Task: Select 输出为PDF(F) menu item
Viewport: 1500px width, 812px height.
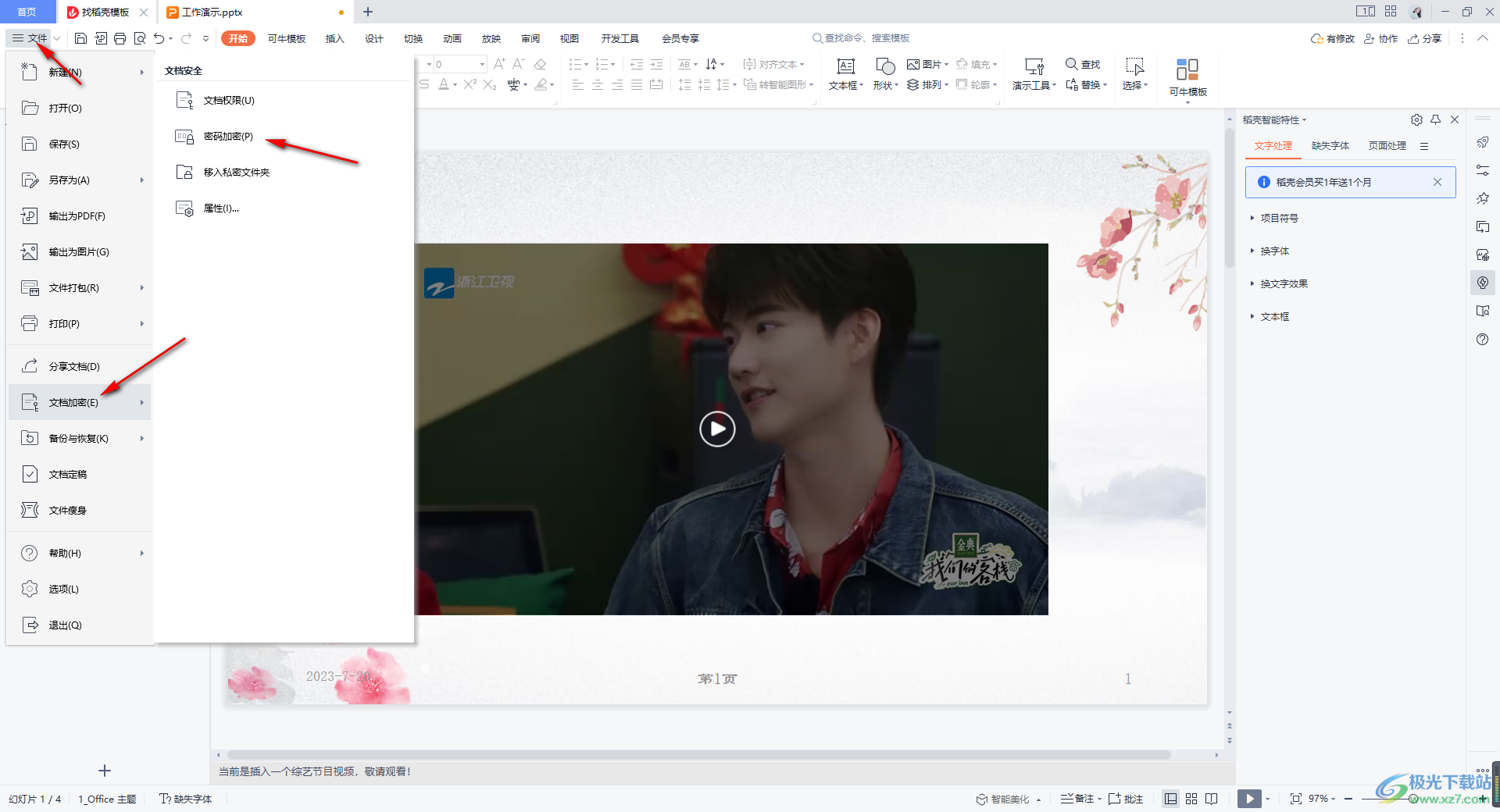Action: point(79,215)
